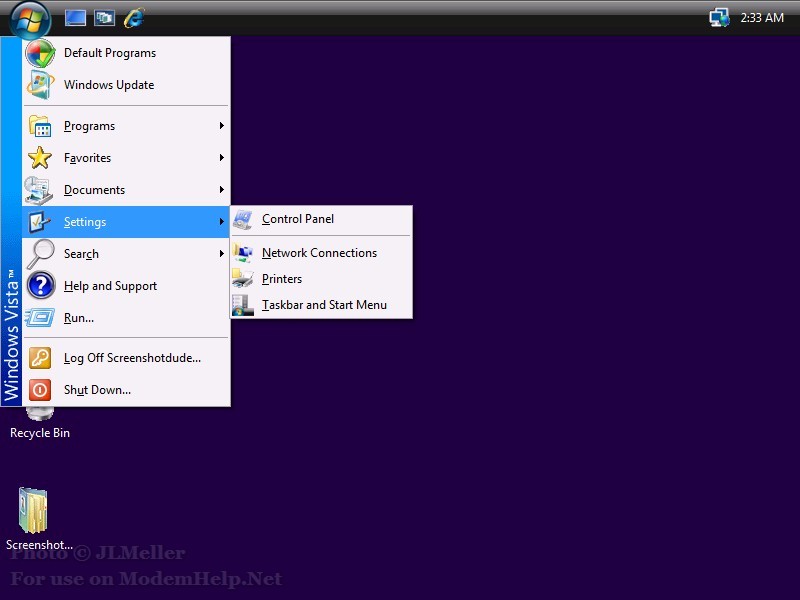Choose Log Off Screenshotdude...

coord(126,358)
